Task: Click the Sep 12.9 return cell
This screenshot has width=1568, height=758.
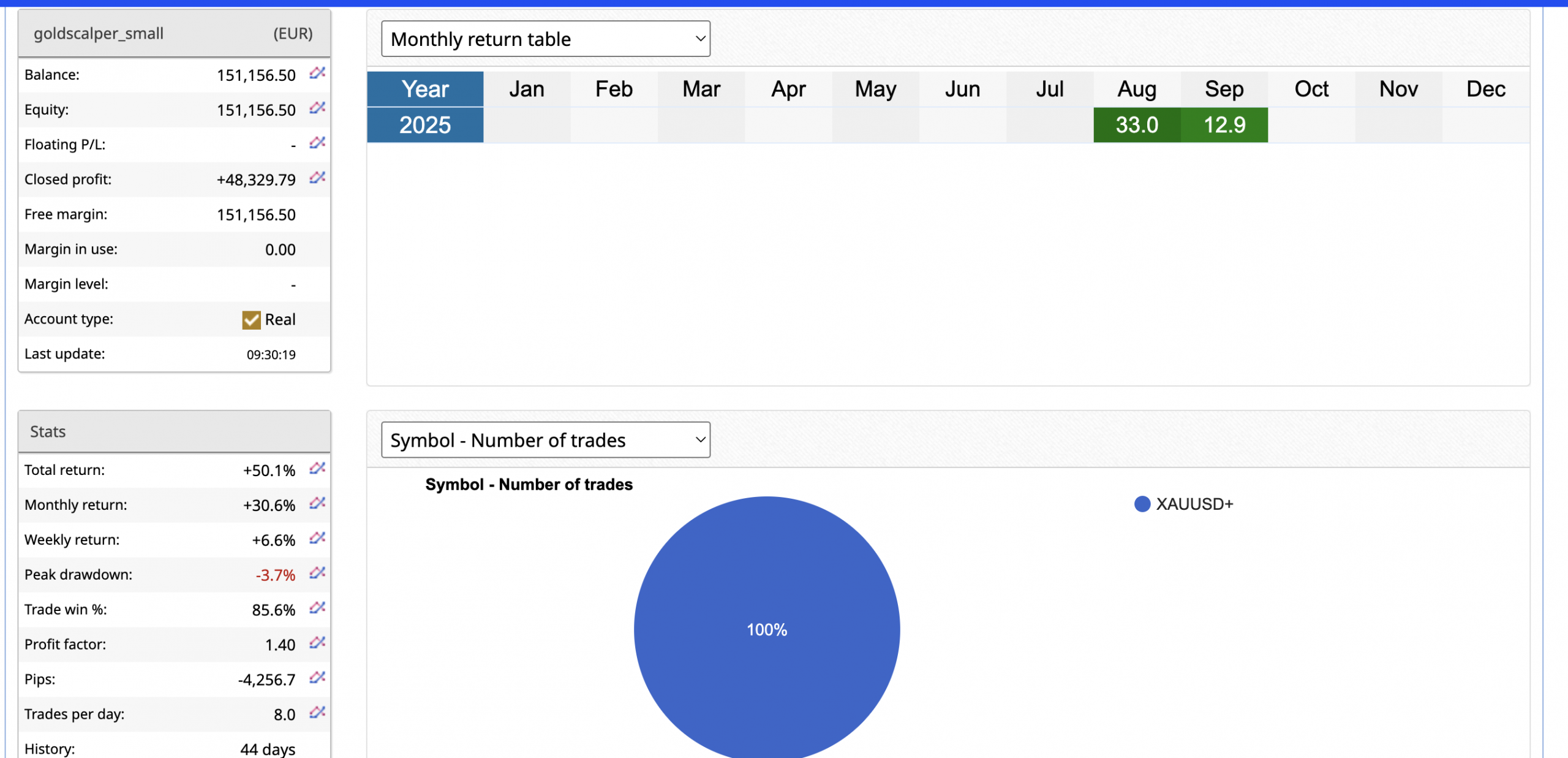Action: click(x=1224, y=125)
